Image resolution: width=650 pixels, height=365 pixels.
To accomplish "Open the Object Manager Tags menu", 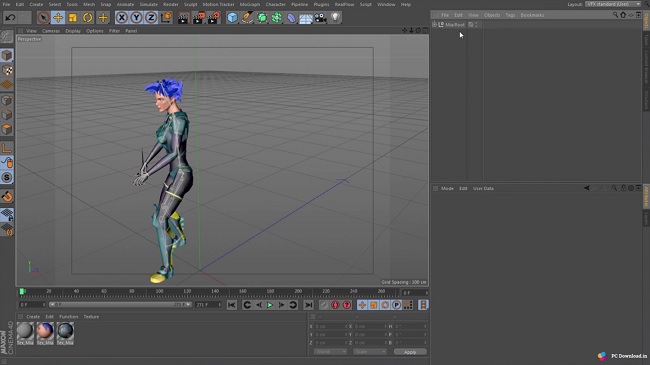I will [510, 15].
